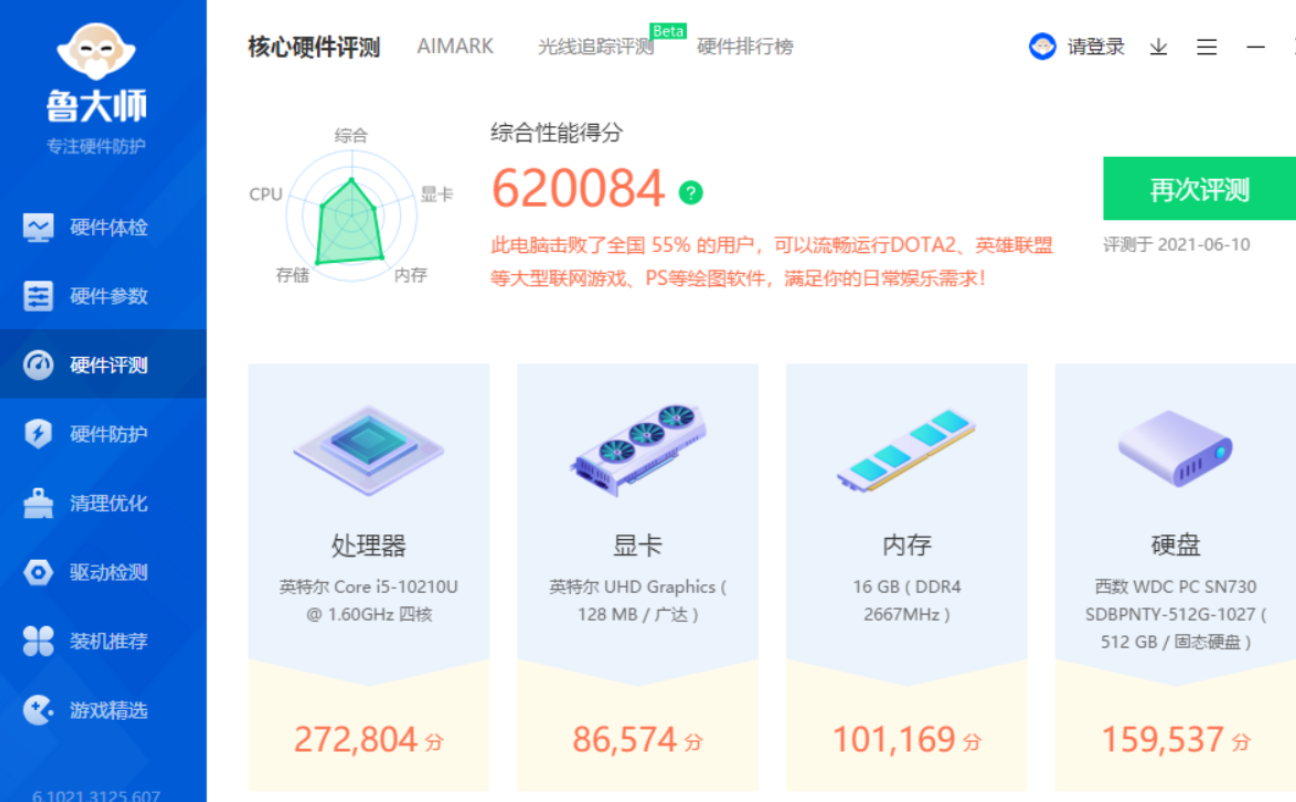
Task: Click the 硬盘 drive illustration
Action: pos(1175,448)
